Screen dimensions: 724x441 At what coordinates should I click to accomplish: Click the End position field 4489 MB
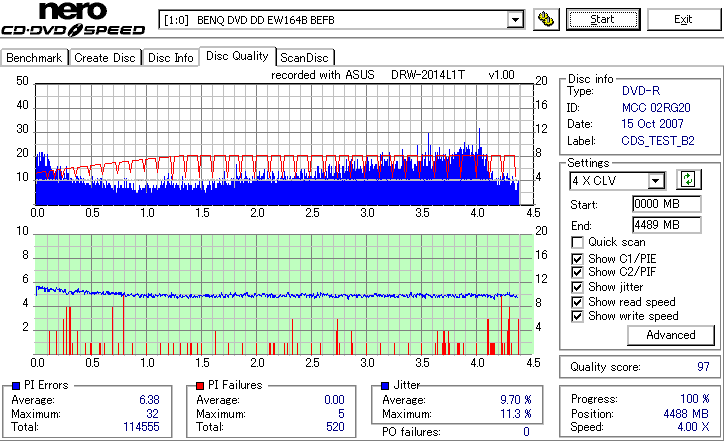666,225
